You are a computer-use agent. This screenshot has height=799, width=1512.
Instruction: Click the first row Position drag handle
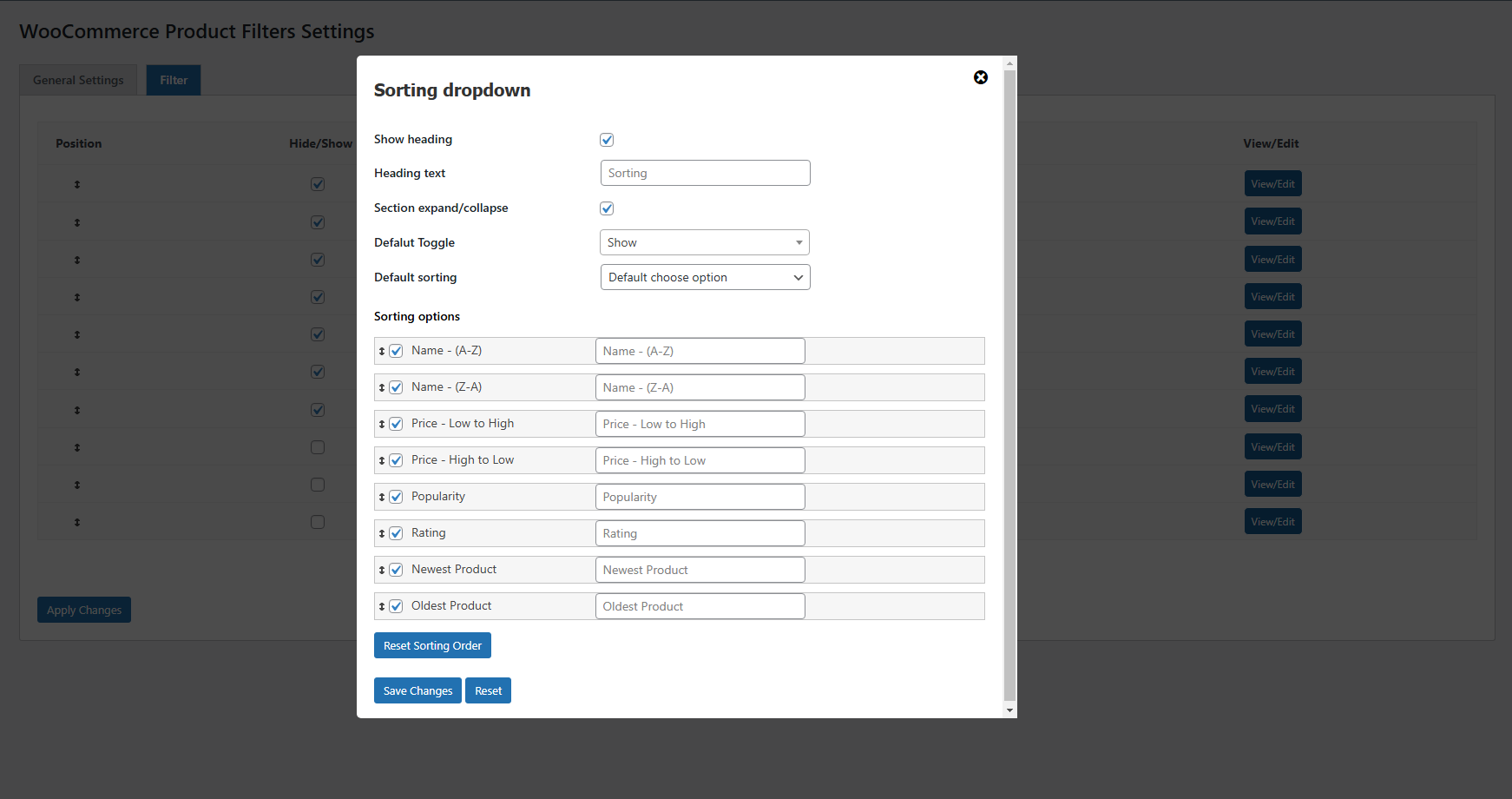(x=77, y=184)
